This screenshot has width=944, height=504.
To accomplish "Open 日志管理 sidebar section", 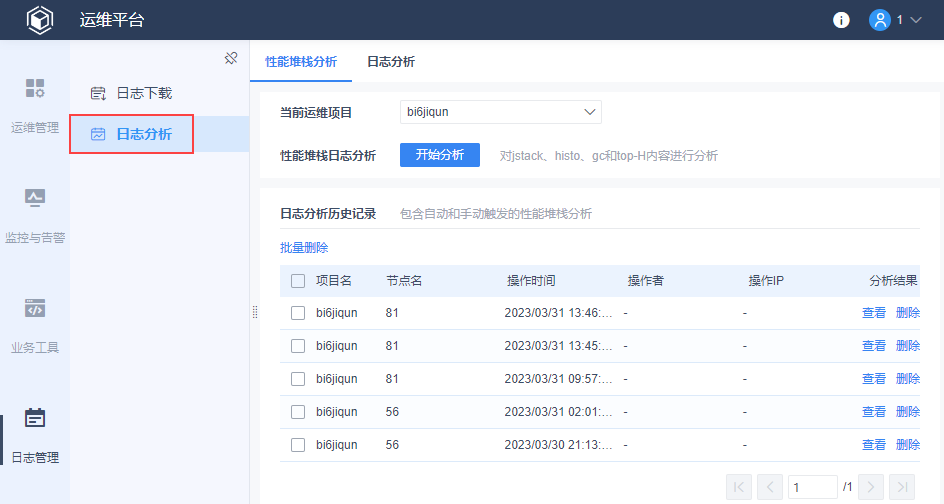I will (35, 435).
